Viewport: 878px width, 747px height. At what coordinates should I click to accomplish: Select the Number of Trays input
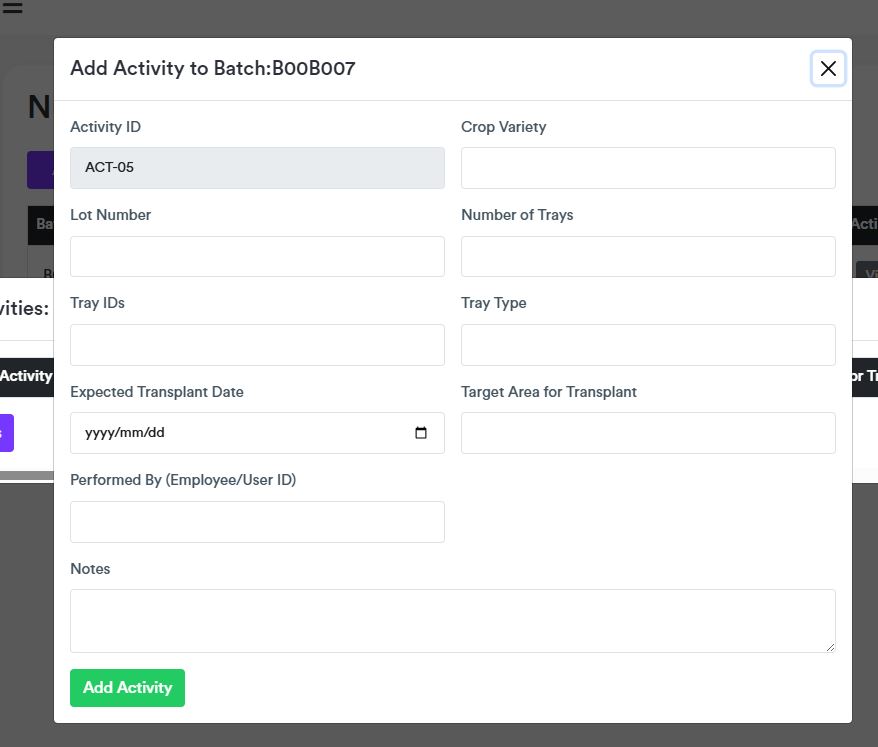(x=648, y=256)
